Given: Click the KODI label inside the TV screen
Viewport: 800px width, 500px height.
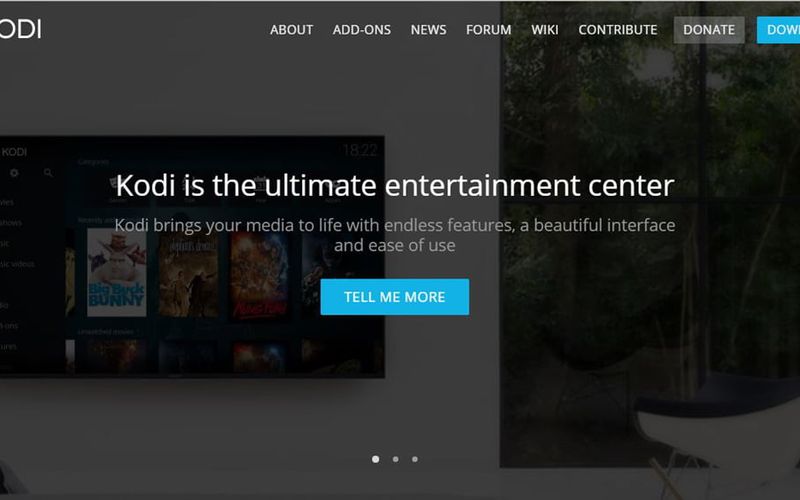Looking at the screenshot, I should [14, 152].
